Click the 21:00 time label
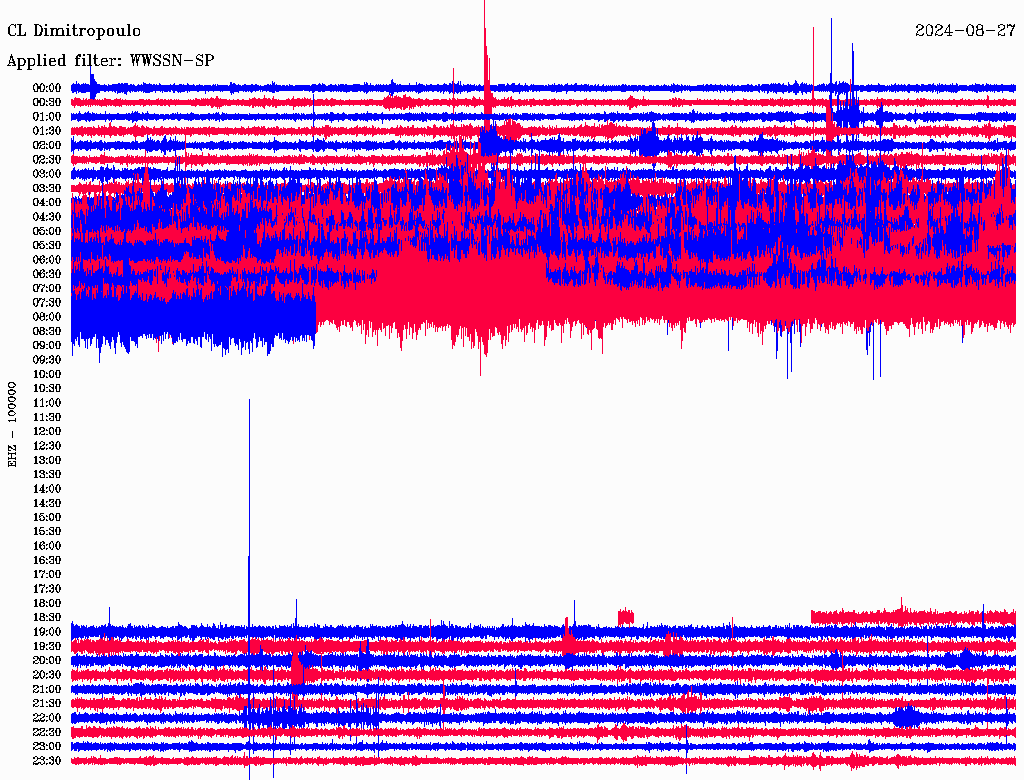The image size is (1024, 780). [47, 689]
